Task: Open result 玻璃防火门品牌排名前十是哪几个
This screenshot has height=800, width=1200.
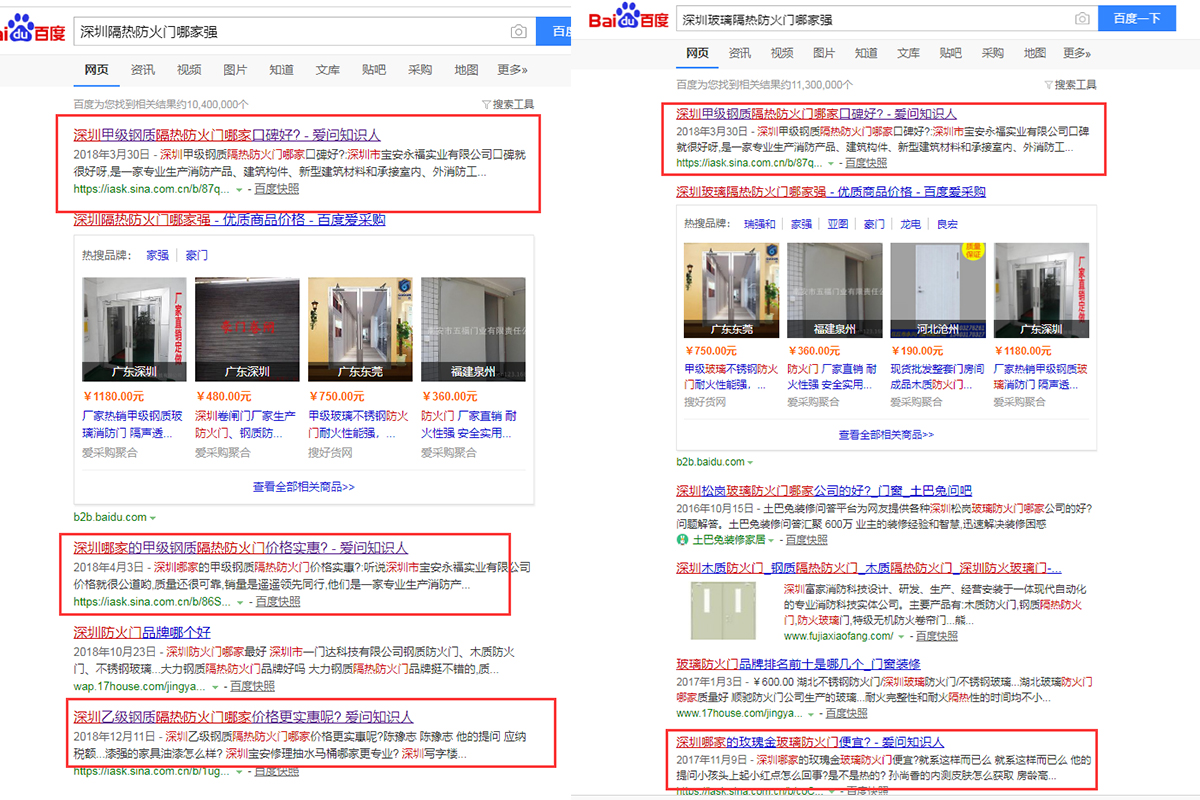Action: tap(798, 664)
